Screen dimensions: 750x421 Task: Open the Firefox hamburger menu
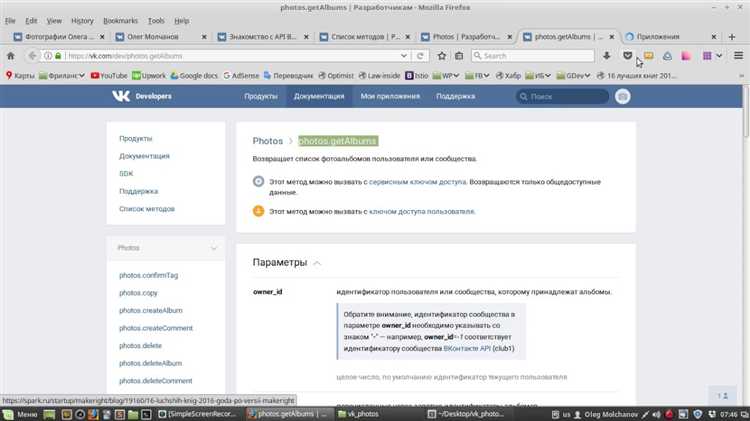click(739, 56)
